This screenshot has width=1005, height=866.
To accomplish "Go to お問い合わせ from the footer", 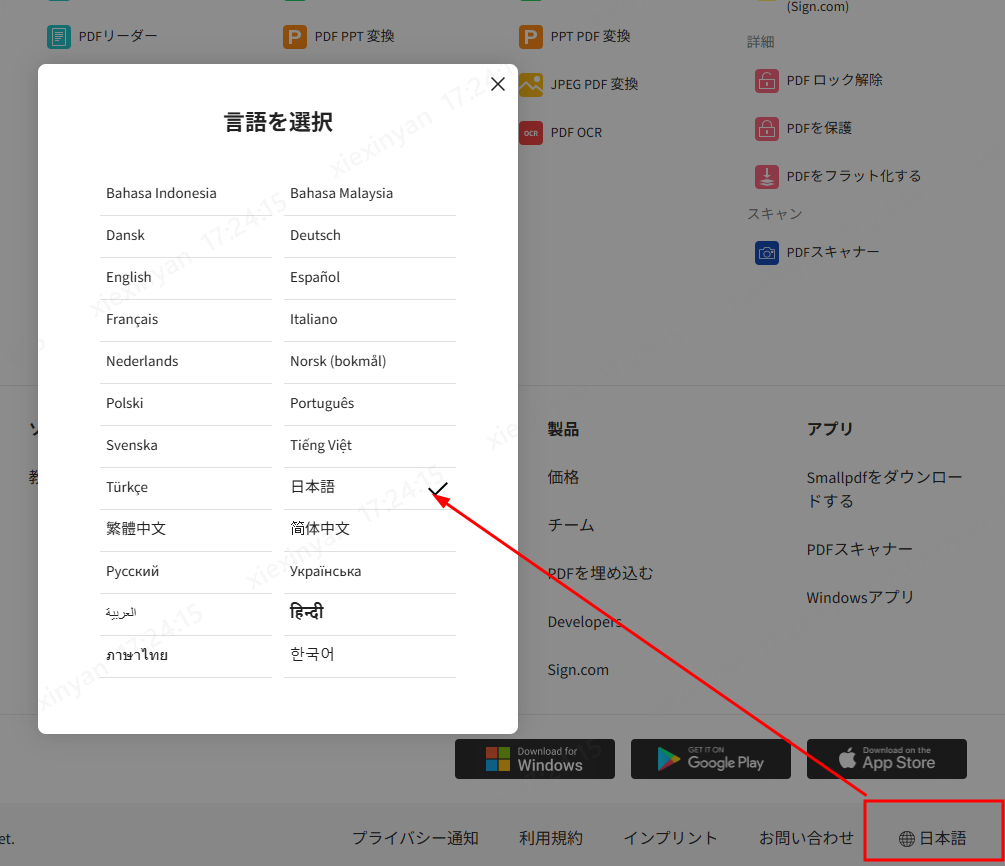I will [806, 838].
